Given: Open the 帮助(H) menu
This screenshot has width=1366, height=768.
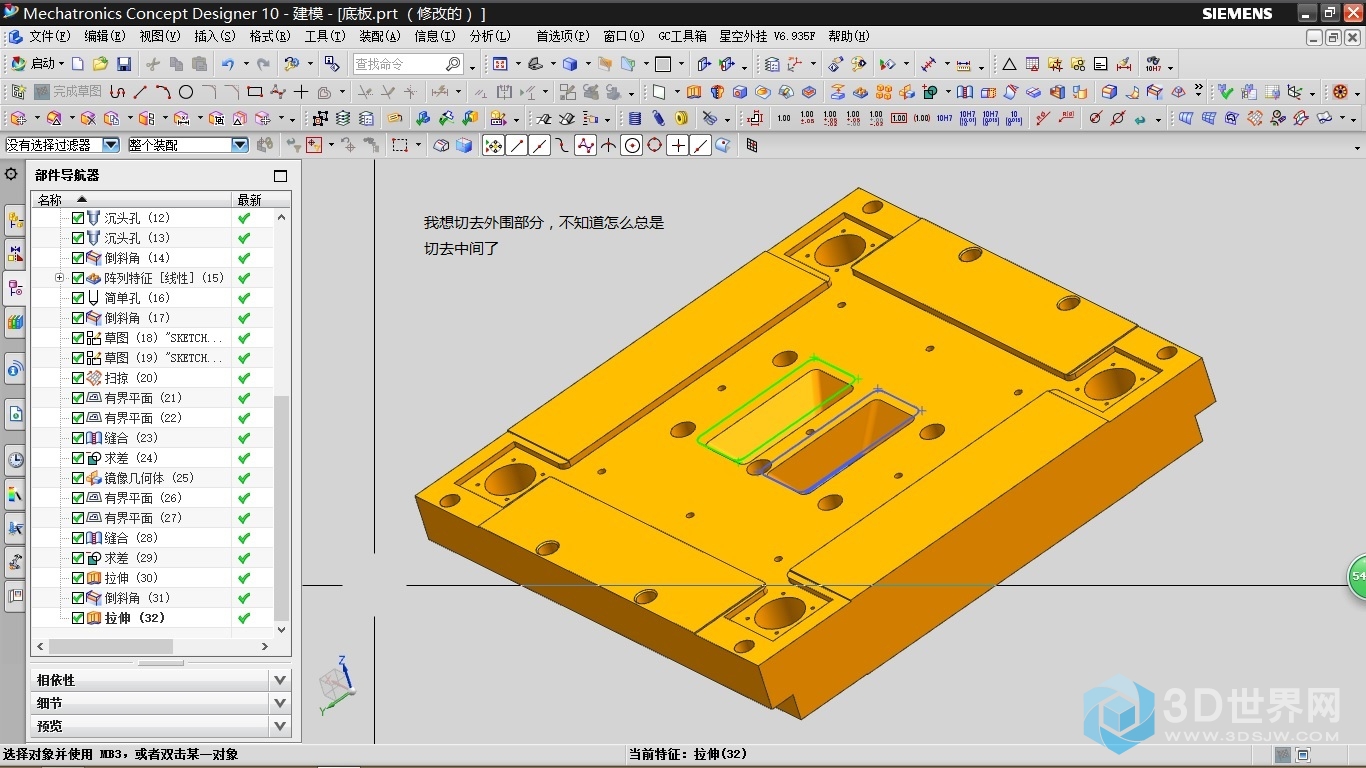Looking at the screenshot, I should pos(848,36).
